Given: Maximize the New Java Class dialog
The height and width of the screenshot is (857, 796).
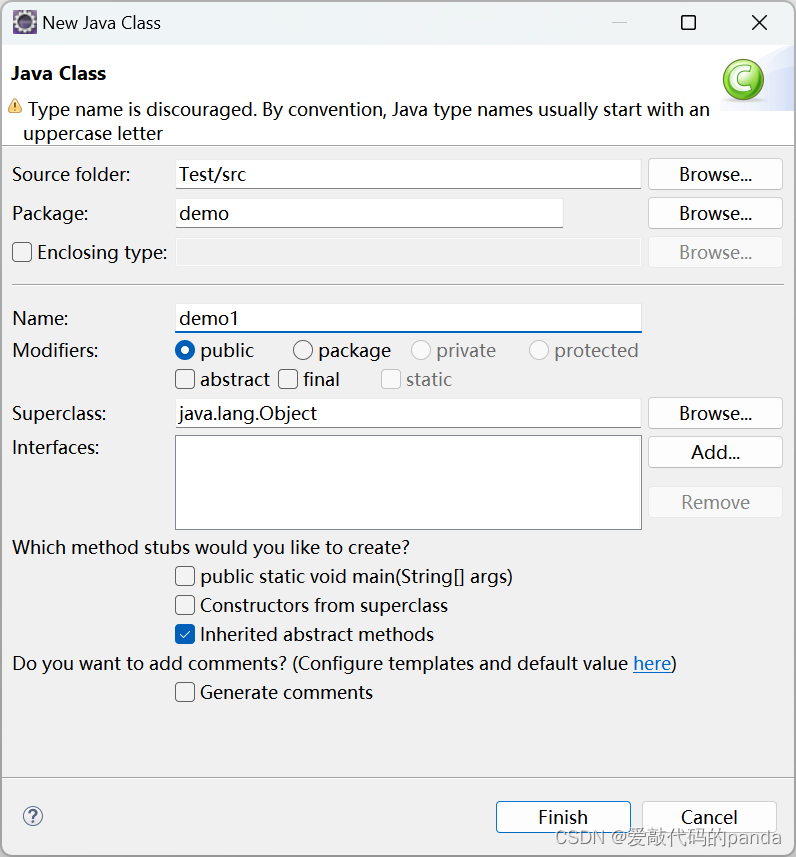Looking at the screenshot, I should pyautogui.click(x=688, y=22).
